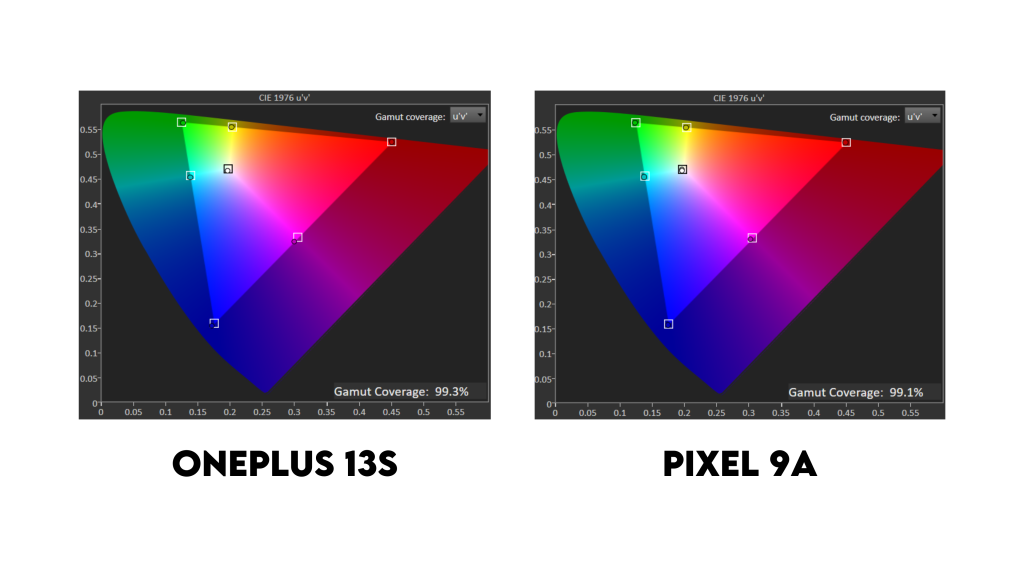Click the red primary target square in left chart
Viewport: 1024px width, 576px height.
pos(391,142)
